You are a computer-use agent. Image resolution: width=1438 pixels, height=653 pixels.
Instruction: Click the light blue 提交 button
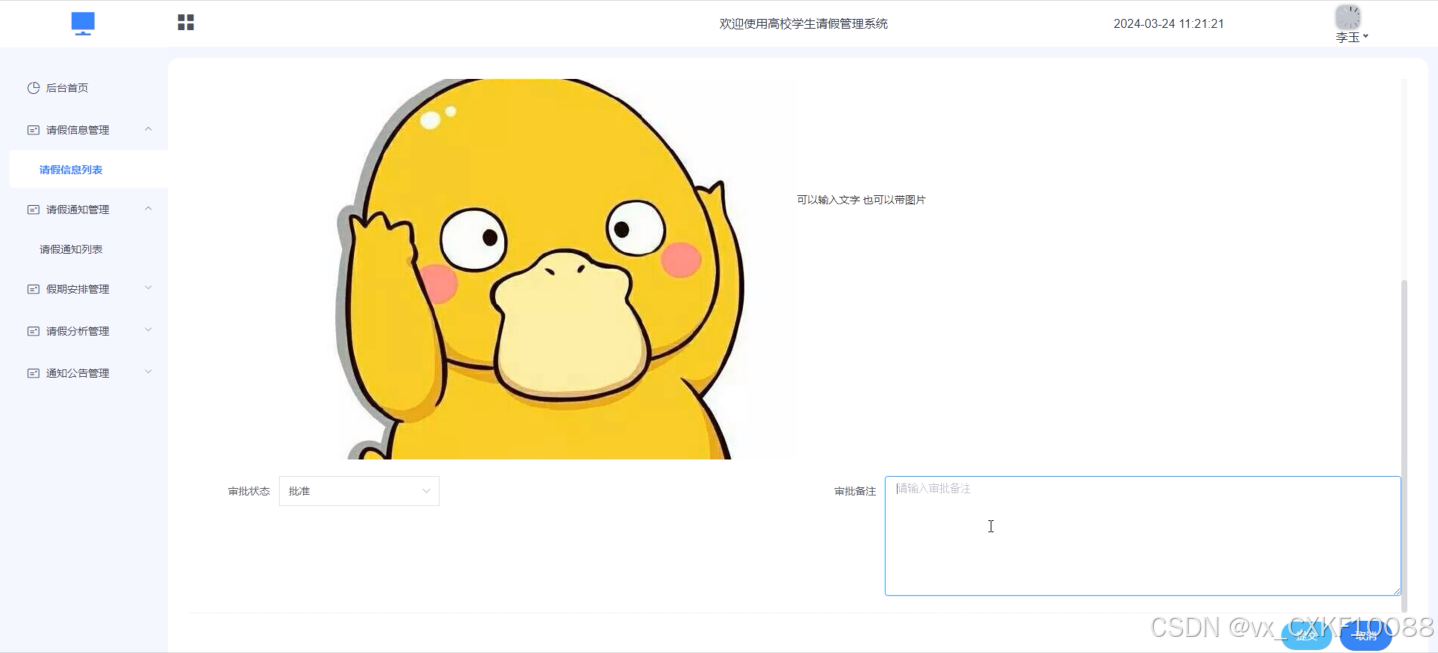1306,635
